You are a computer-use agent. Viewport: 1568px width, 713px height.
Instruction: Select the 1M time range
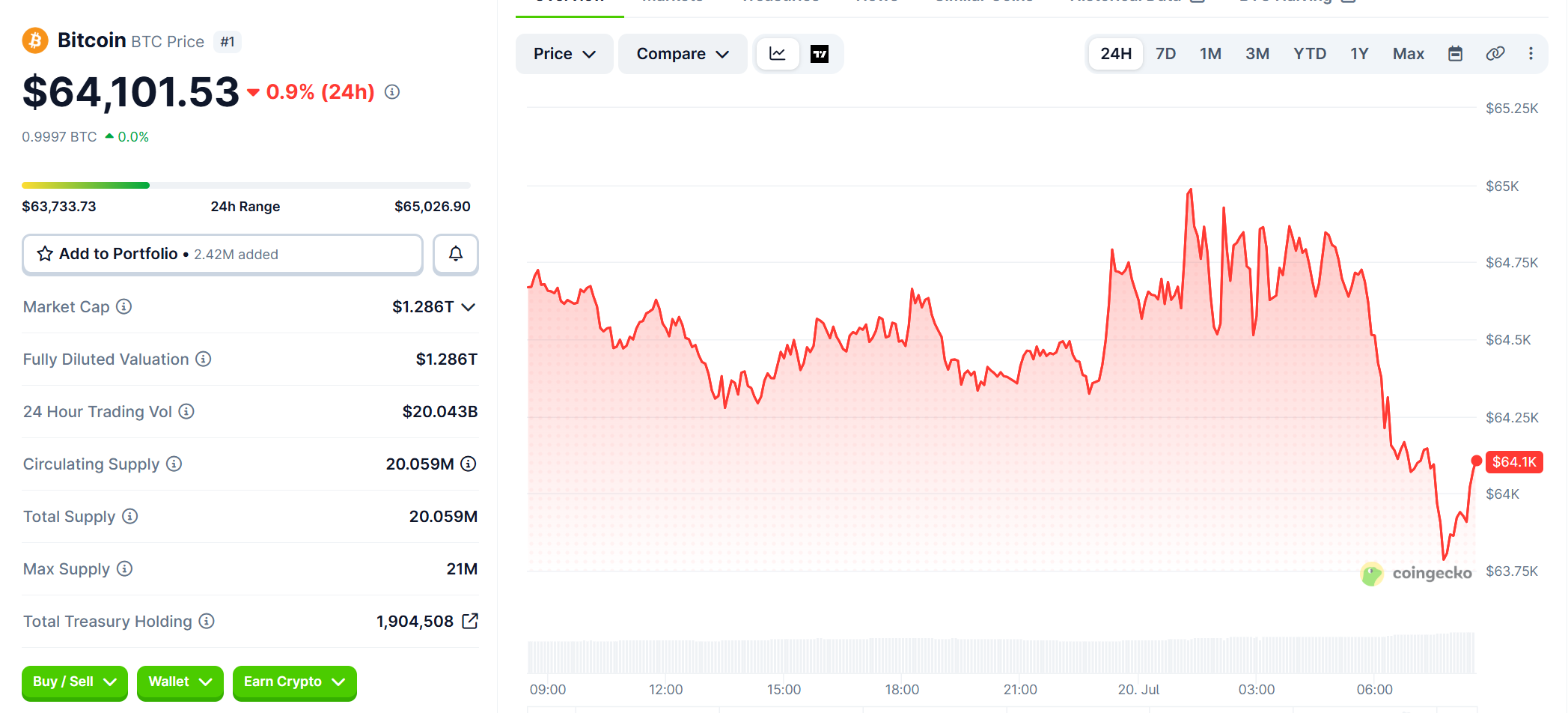click(1210, 54)
